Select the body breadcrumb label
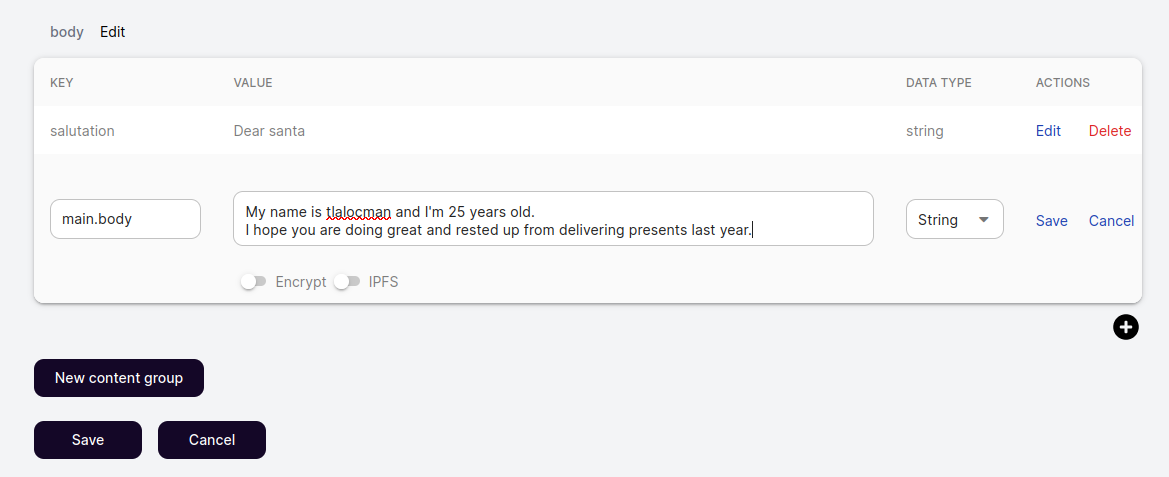Image resolution: width=1169 pixels, height=477 pixels. [67, 32]
